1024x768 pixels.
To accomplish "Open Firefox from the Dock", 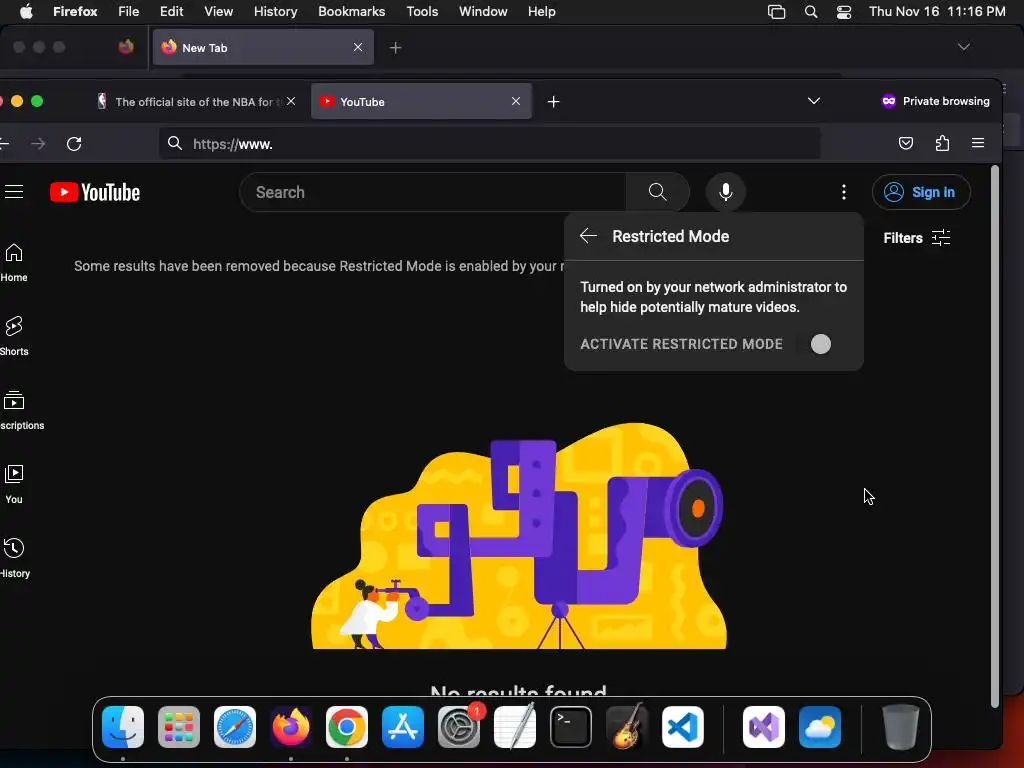I will [x=291, y=727].
